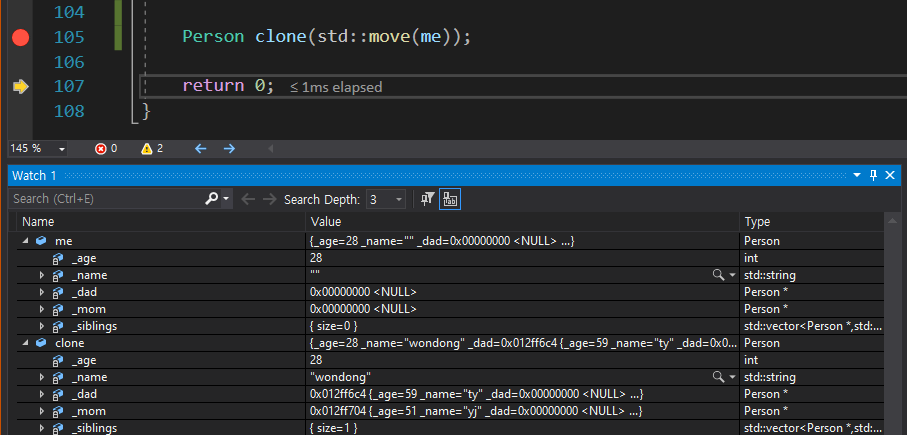907x435 pixels.
Task: Navigate backward with the left blue arrow
Action: pos(201,149)
